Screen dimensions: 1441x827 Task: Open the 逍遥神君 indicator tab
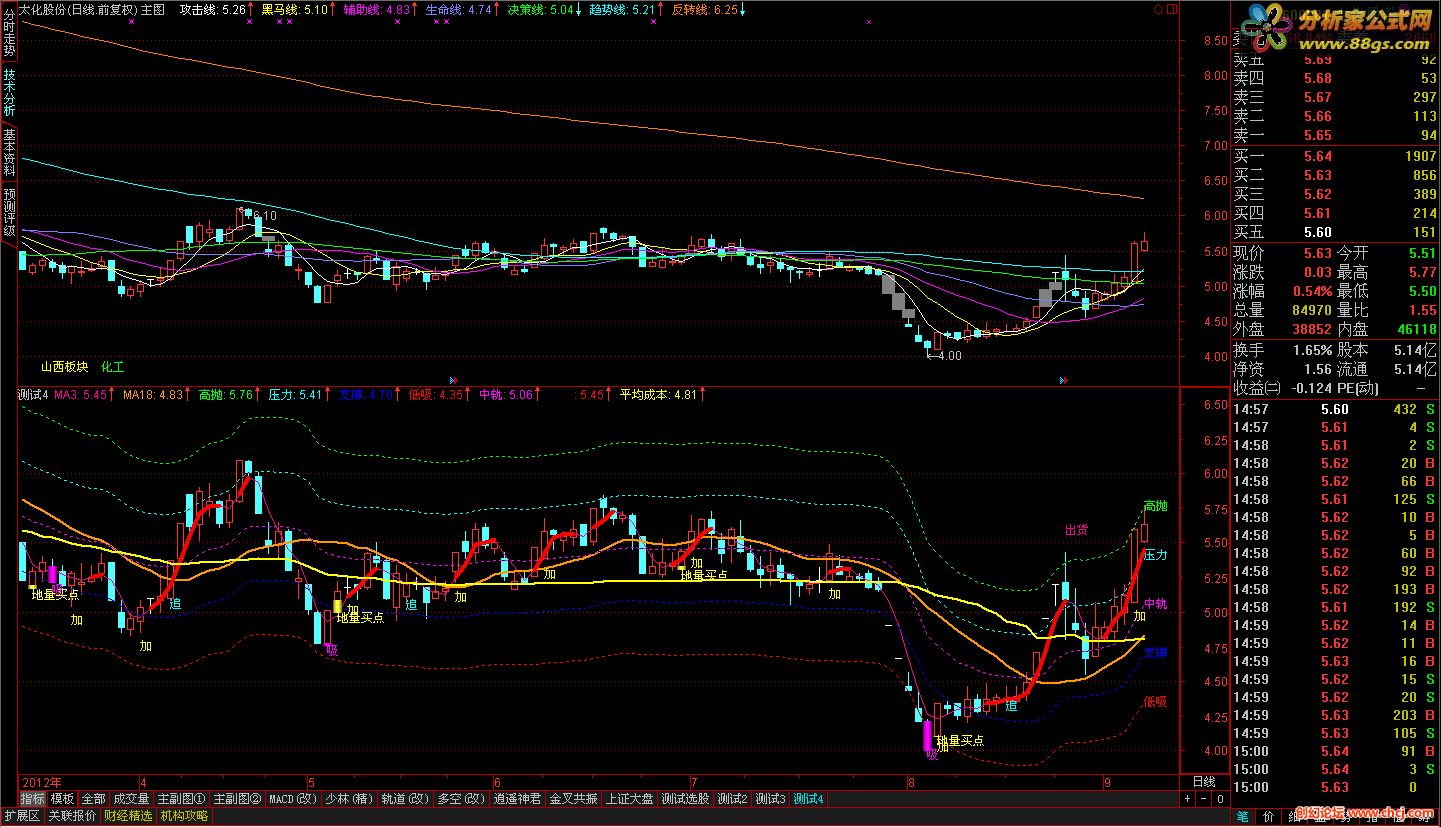click(x=517, y=799)
